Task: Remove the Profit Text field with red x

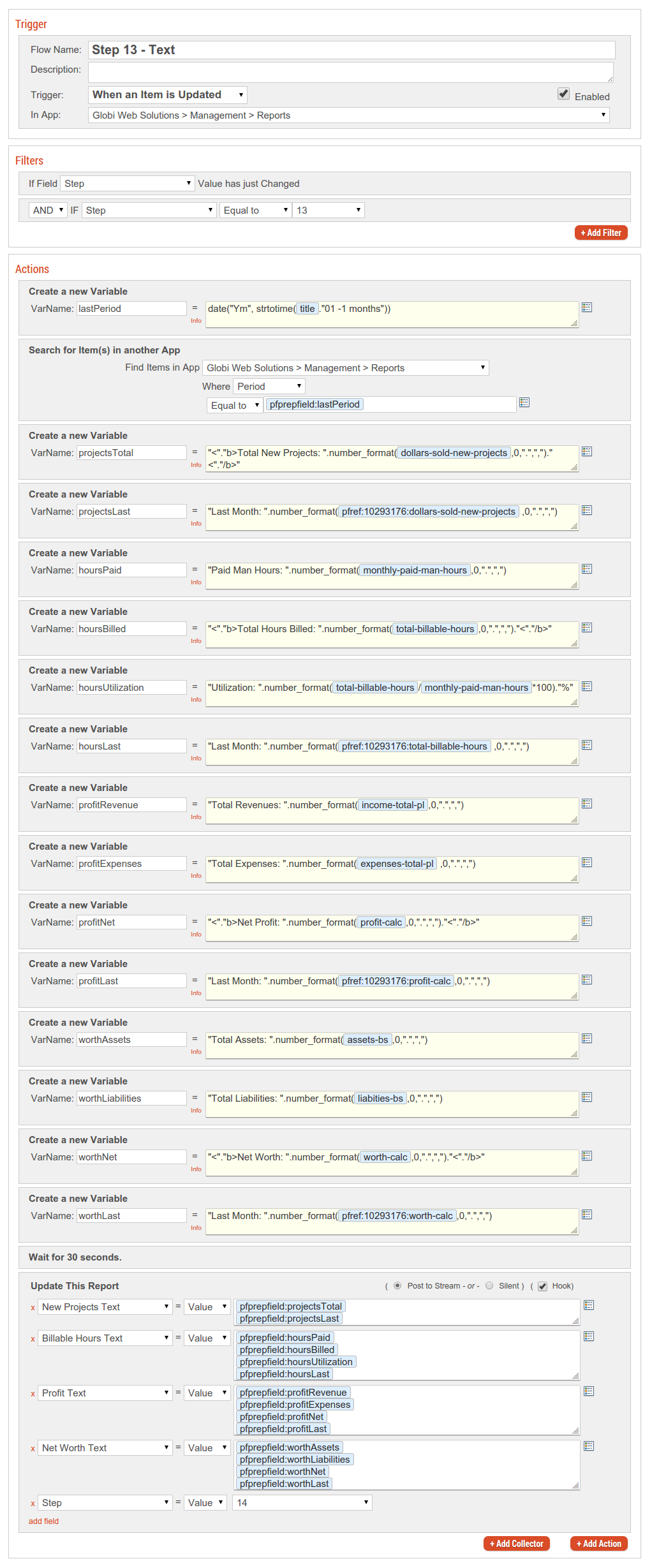Action: 33,1394
